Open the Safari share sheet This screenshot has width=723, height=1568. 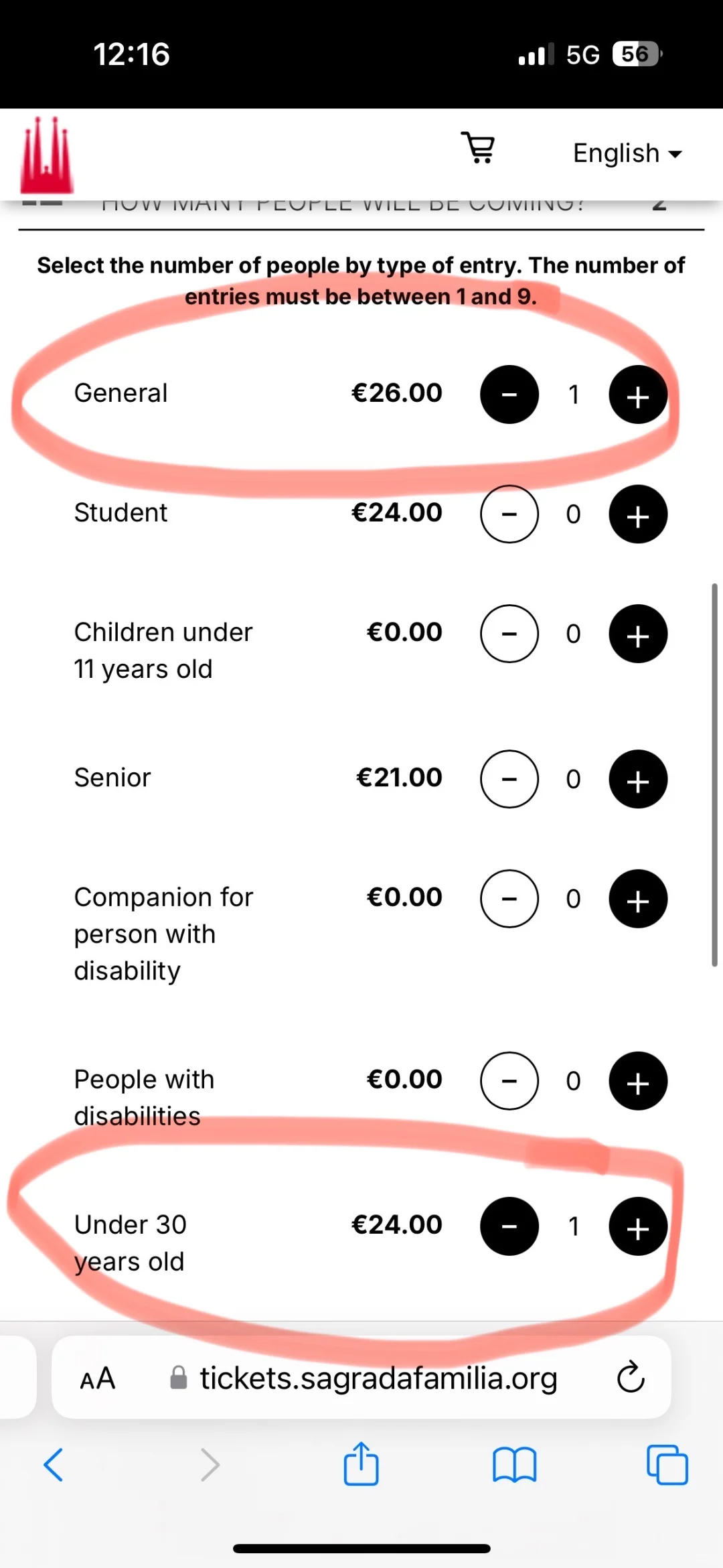click(361, 1464)
